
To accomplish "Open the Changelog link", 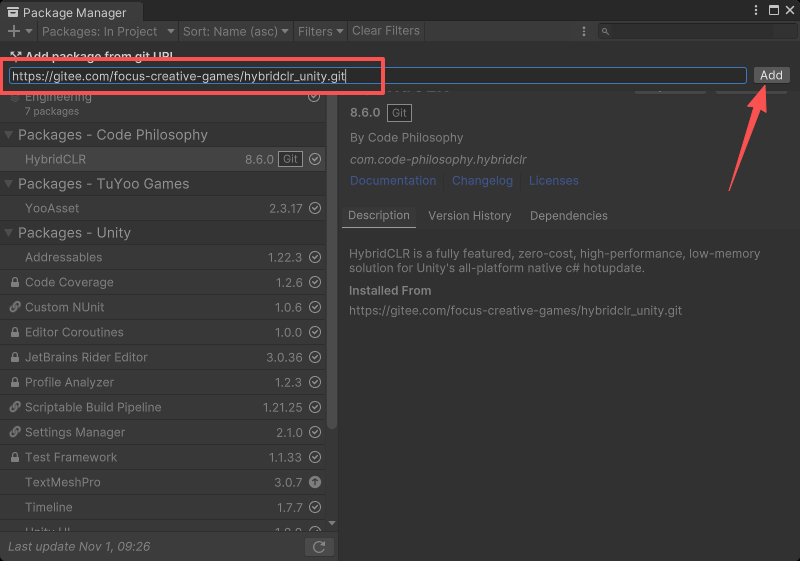I will [x=482, y=181].
